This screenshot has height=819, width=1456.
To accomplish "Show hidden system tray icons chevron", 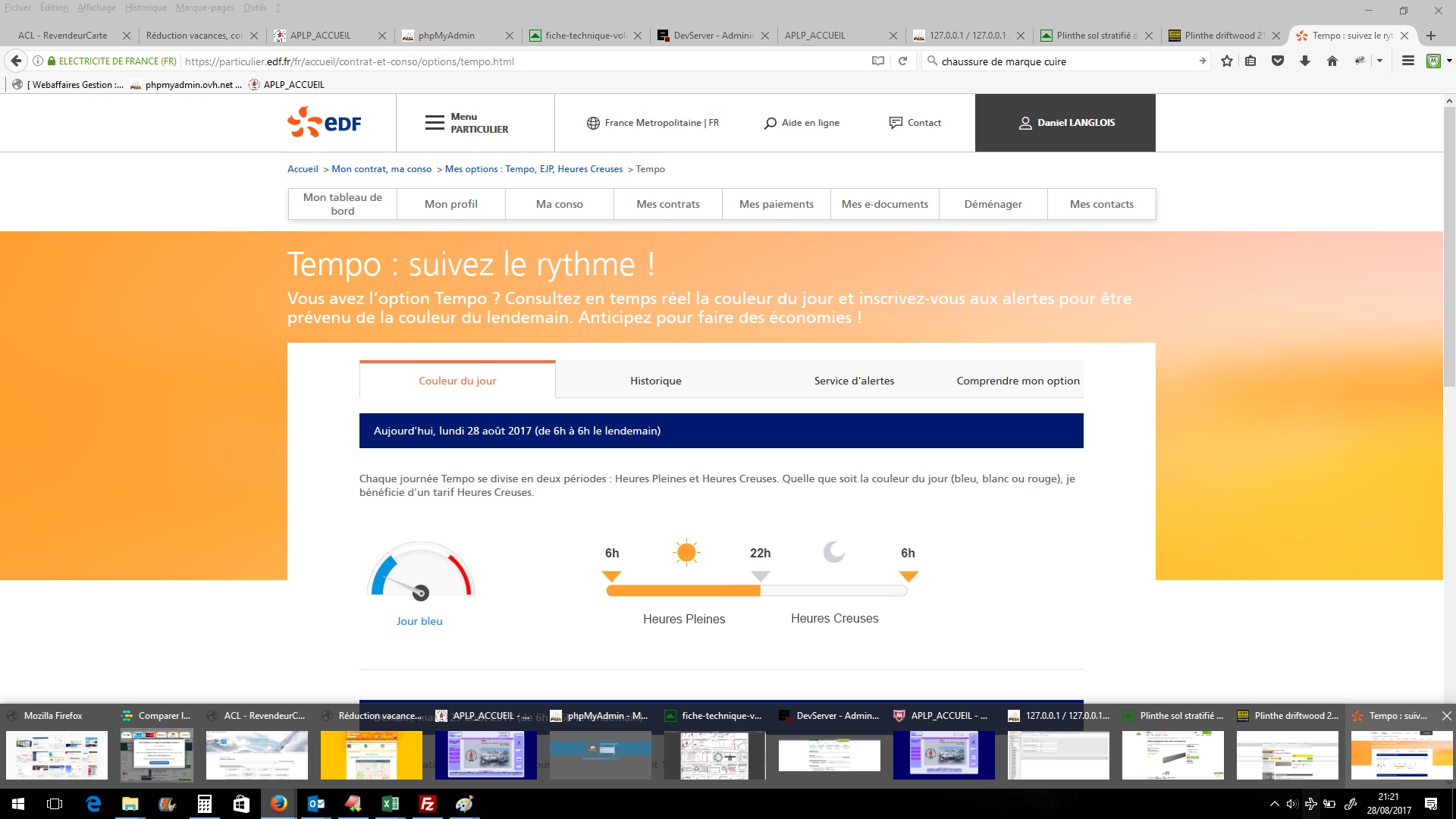I will 1275,804.
